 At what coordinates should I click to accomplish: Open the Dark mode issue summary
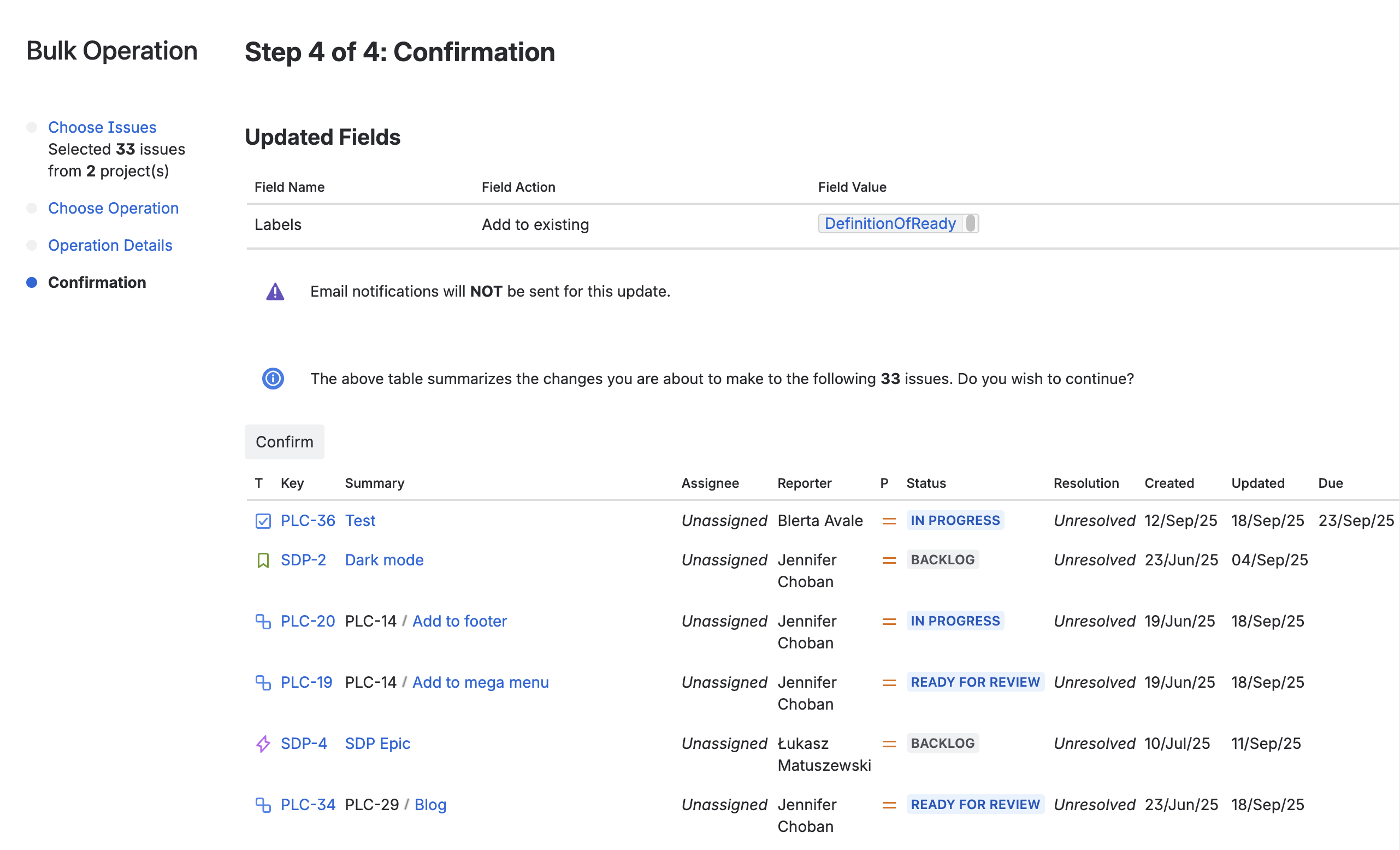(384, 560)
